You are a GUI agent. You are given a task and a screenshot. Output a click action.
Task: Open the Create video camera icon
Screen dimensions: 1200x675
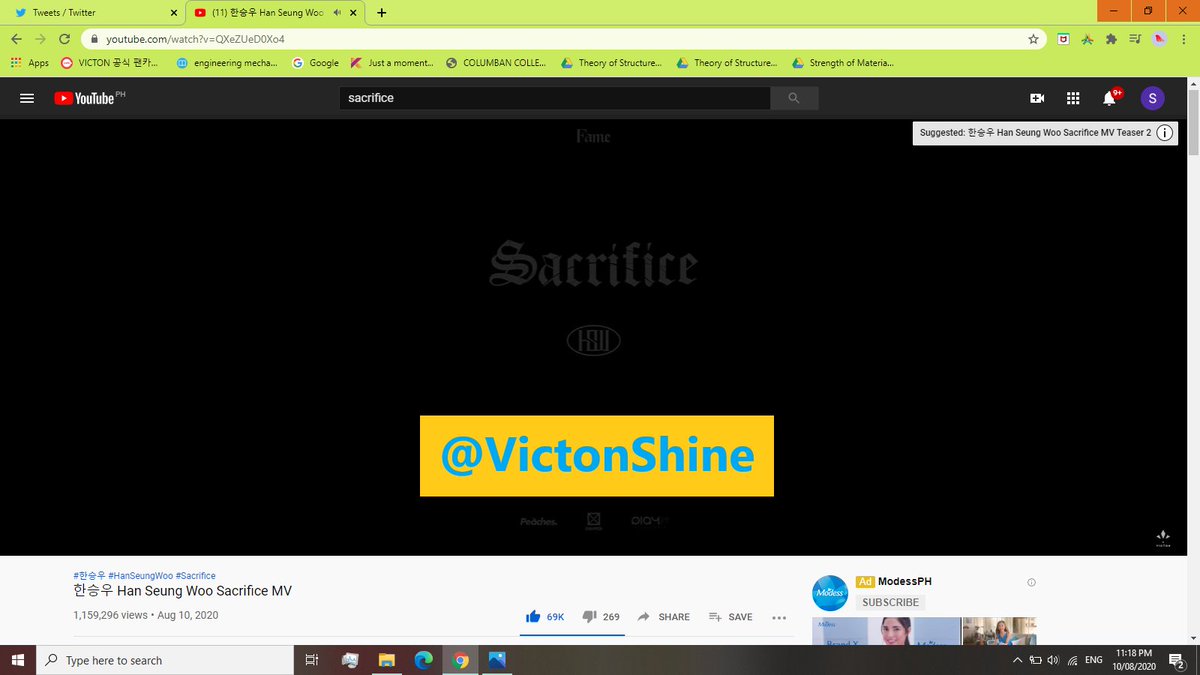coord(1037,98)
